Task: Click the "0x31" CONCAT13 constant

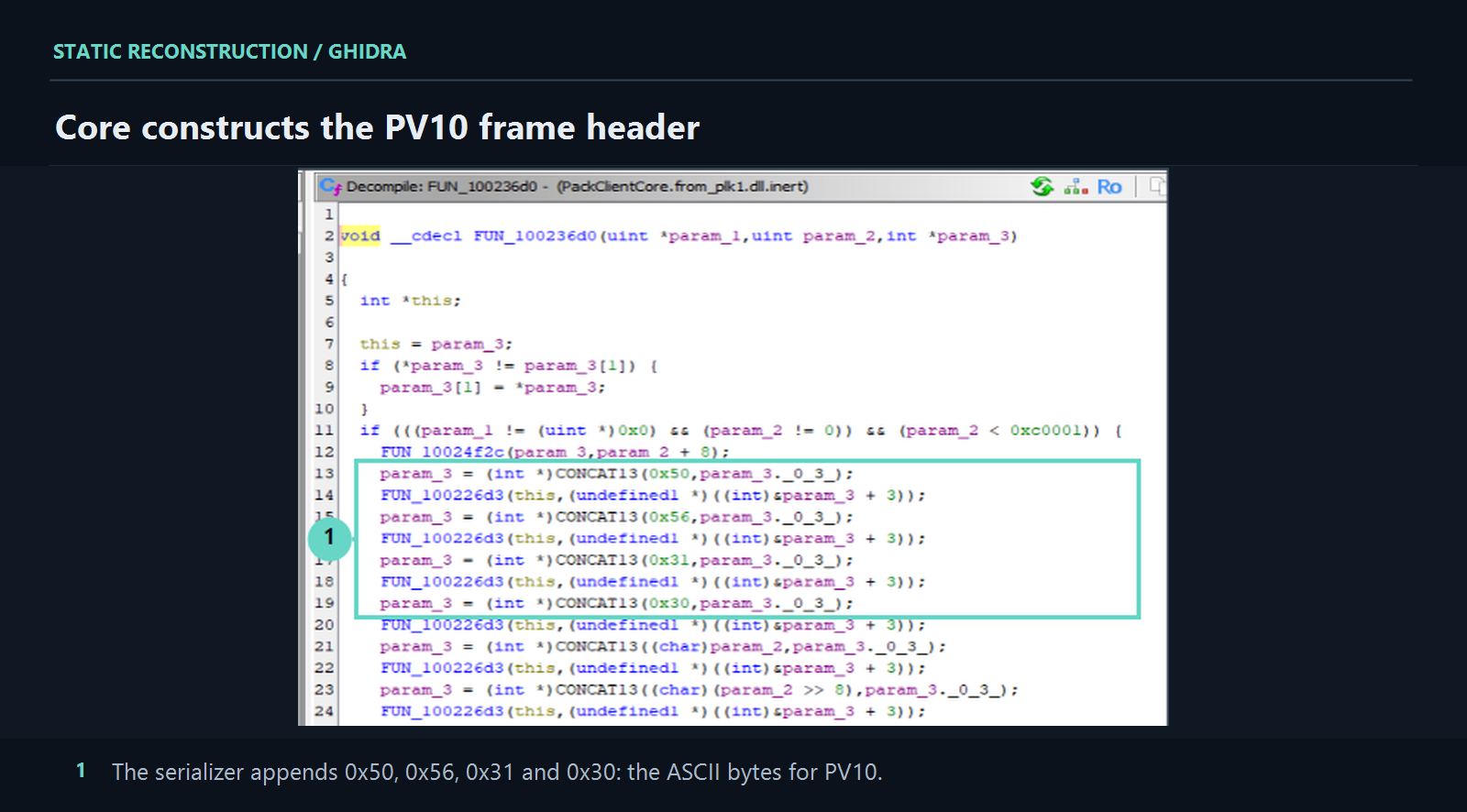Action: 668,560
